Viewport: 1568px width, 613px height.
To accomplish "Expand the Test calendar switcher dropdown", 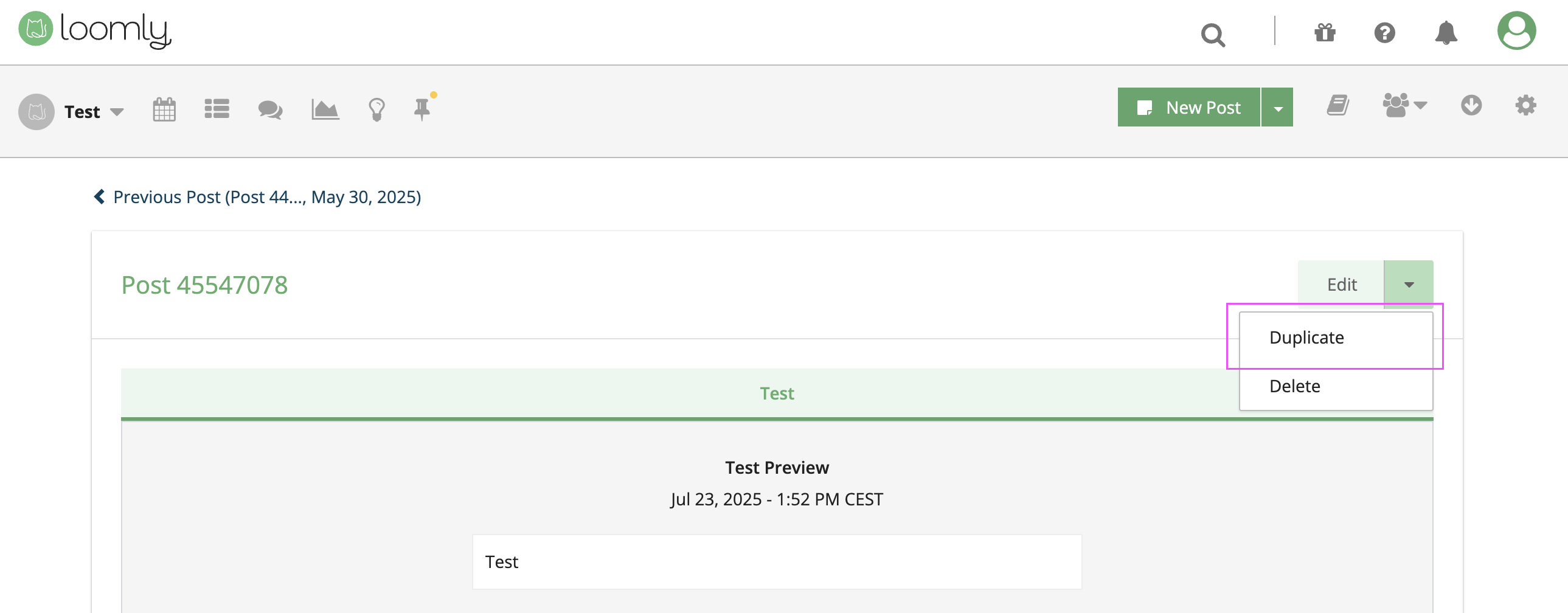I will pyautogui.click(x=94, y=112).
